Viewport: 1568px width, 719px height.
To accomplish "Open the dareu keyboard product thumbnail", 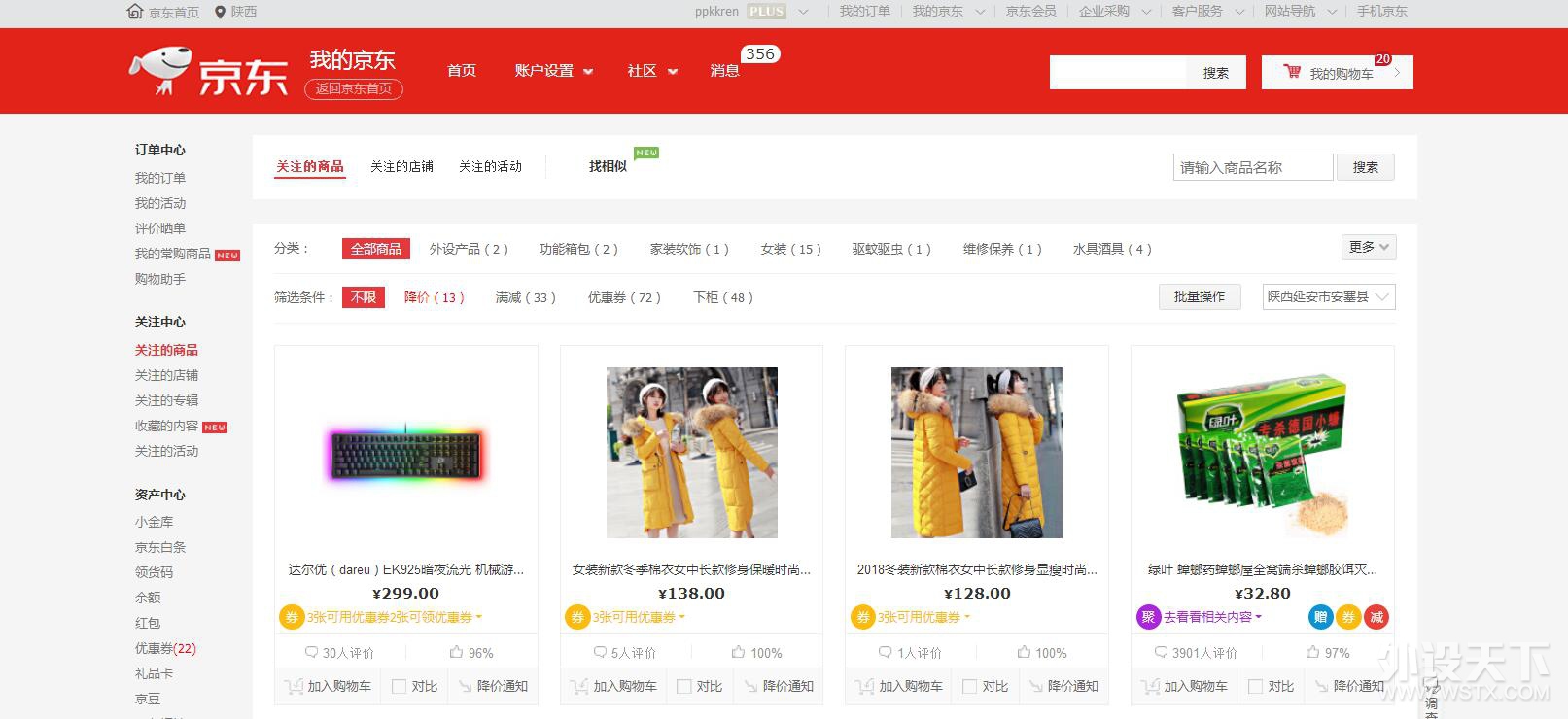I will point(406,453).
